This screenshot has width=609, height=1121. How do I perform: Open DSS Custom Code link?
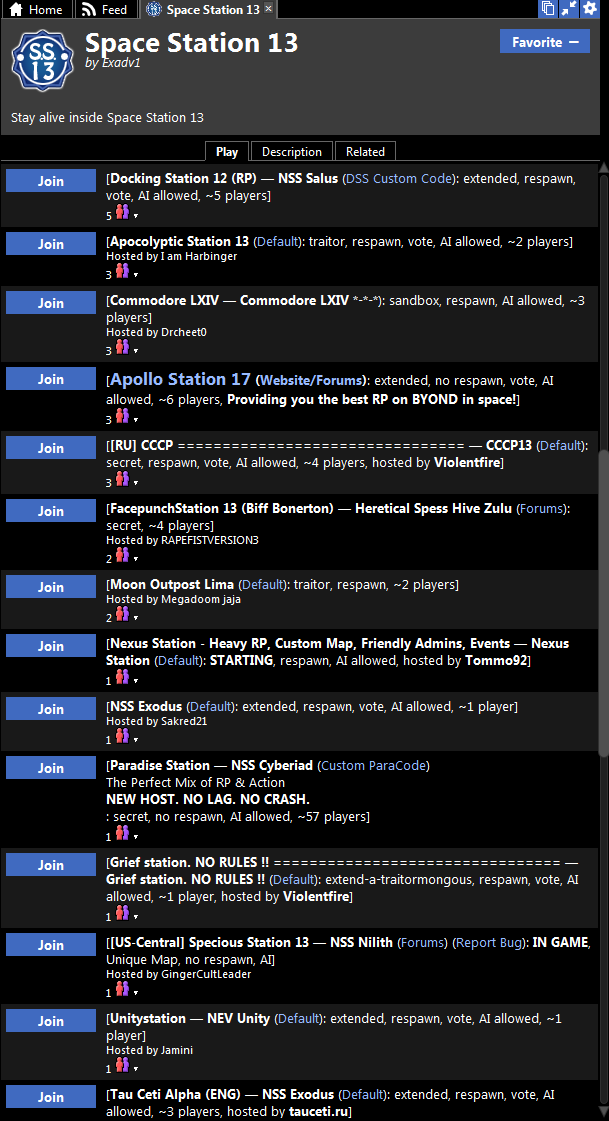(x=399, y=179)
